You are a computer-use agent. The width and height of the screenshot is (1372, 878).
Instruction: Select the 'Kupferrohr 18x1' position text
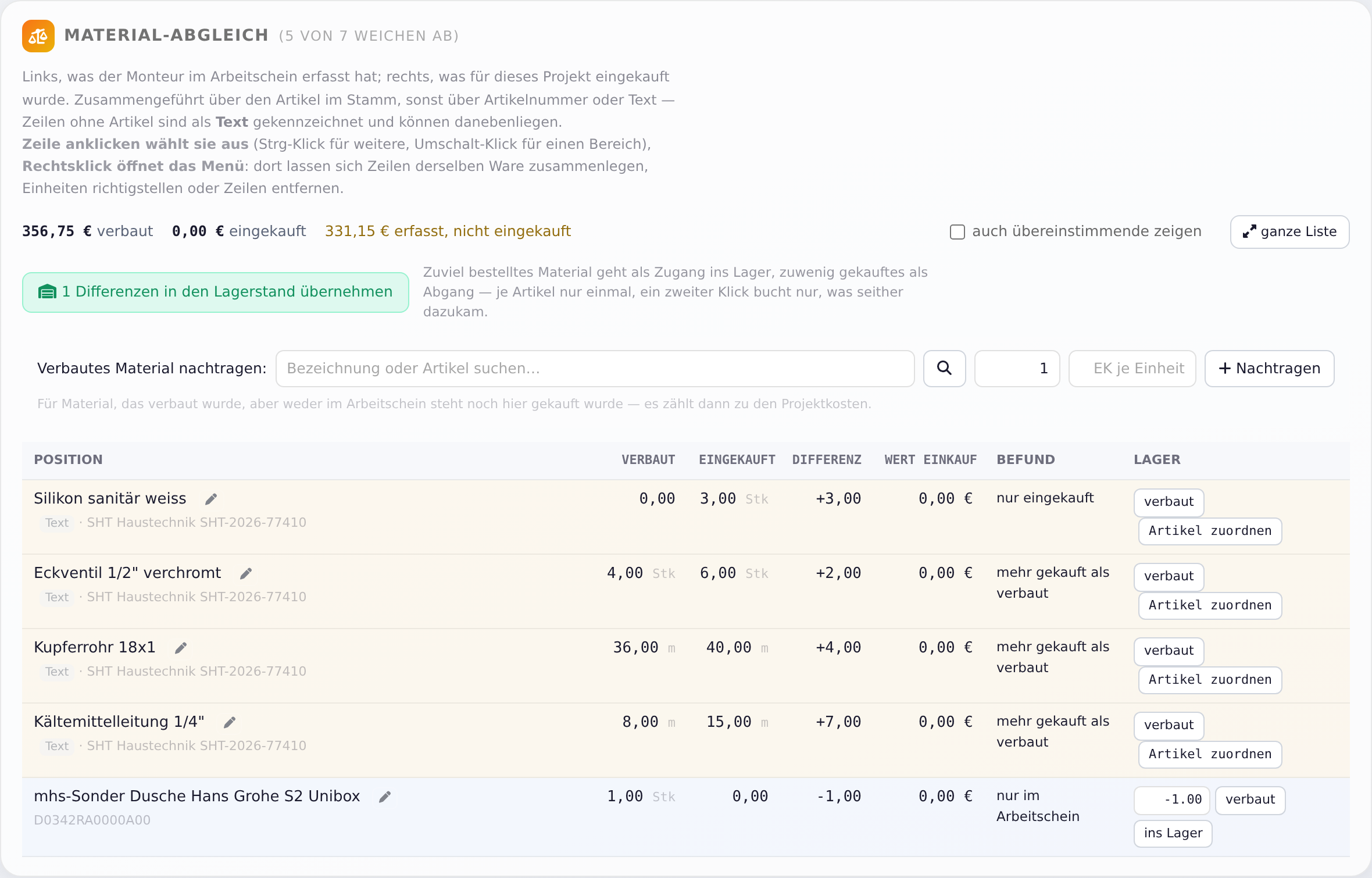pos(94,647)
